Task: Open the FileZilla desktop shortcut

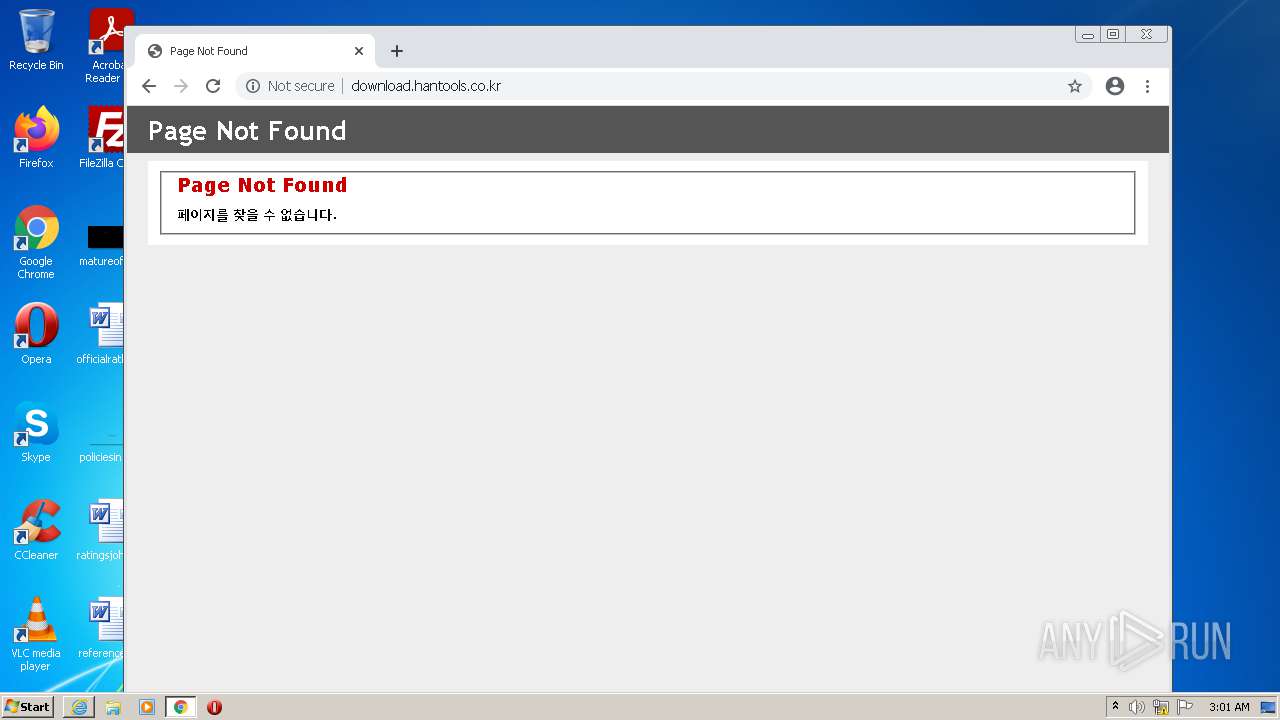Action: coord(104,137)
